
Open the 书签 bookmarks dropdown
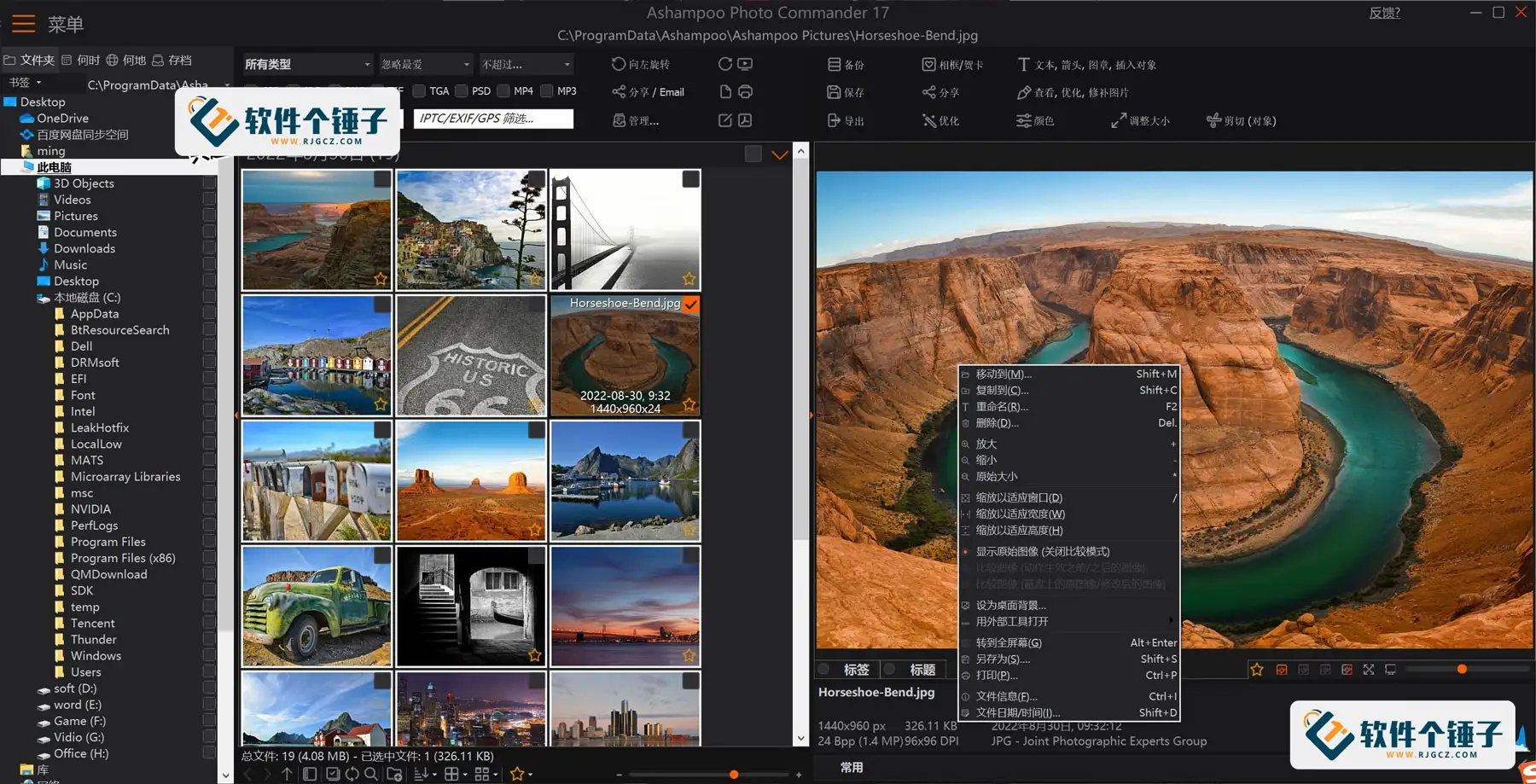(25, 82)
